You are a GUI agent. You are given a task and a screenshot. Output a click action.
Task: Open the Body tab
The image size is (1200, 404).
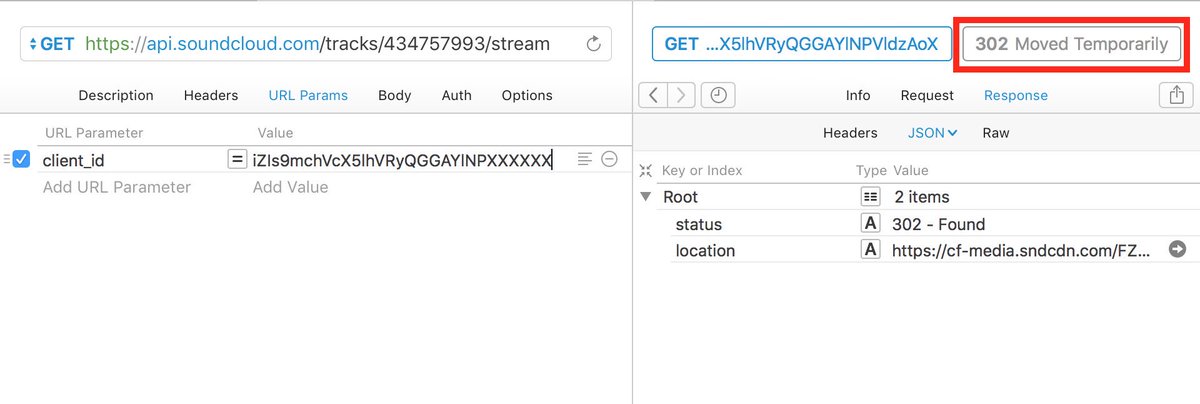pos(395,96)
